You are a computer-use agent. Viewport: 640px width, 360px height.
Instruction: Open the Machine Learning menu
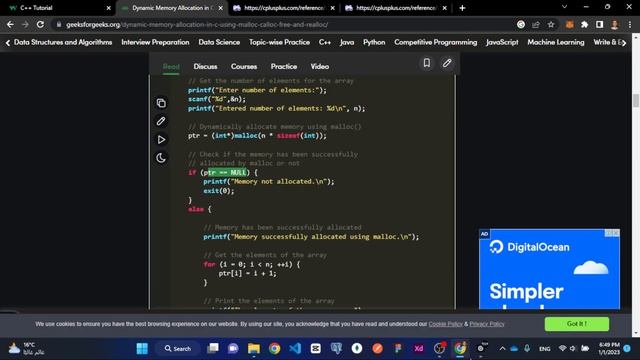tap(556, 42)
